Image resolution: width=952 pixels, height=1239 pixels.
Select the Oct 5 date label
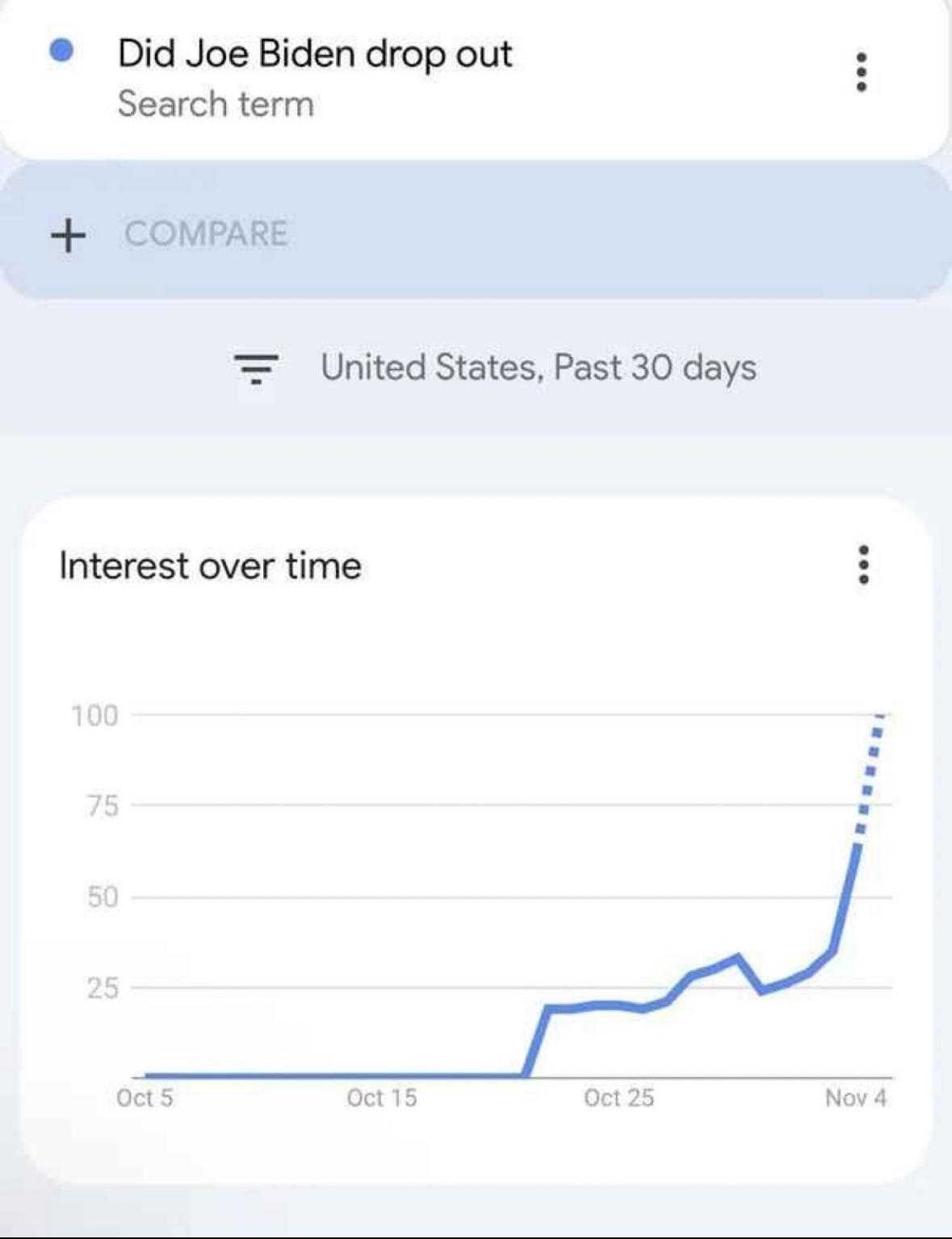click(145, 1098)
